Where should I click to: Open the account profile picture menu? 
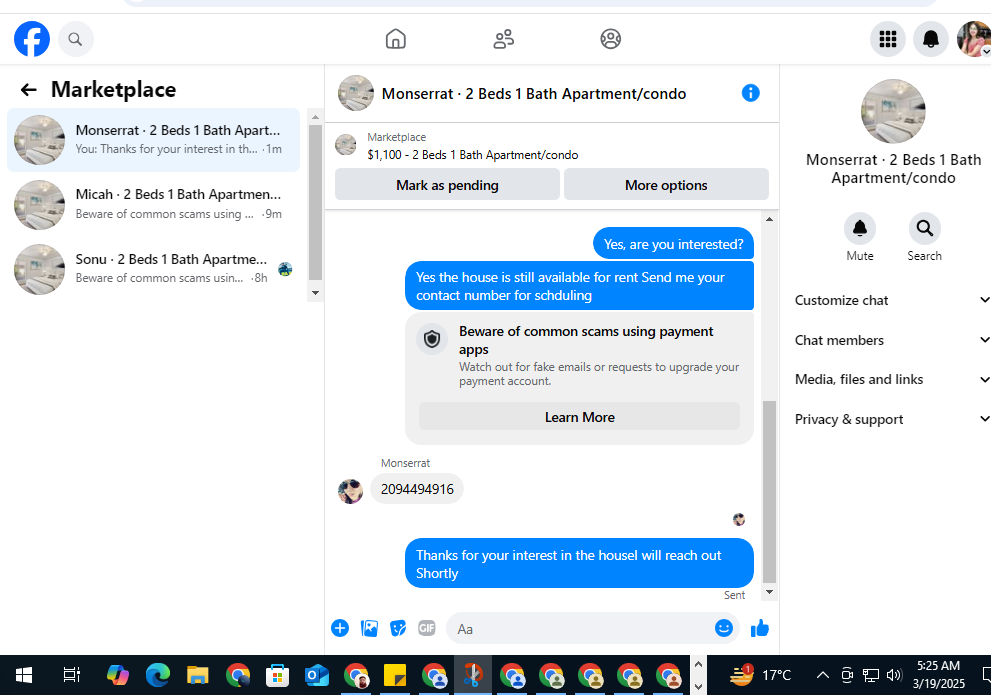tap(974, 39)
